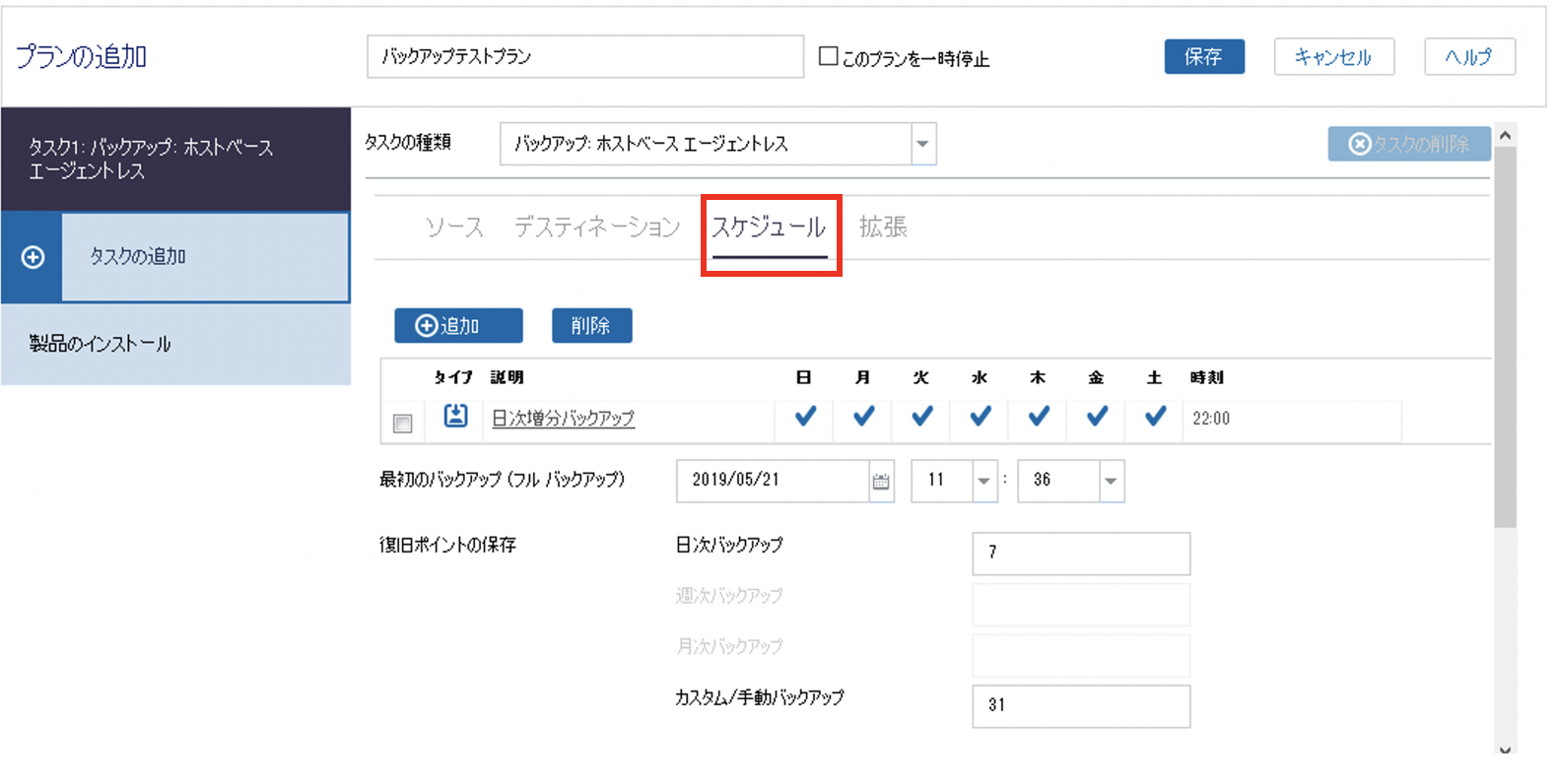Open 製品のインストール in sidebar
Screen dimensions: 1557x784
point(175,344)
